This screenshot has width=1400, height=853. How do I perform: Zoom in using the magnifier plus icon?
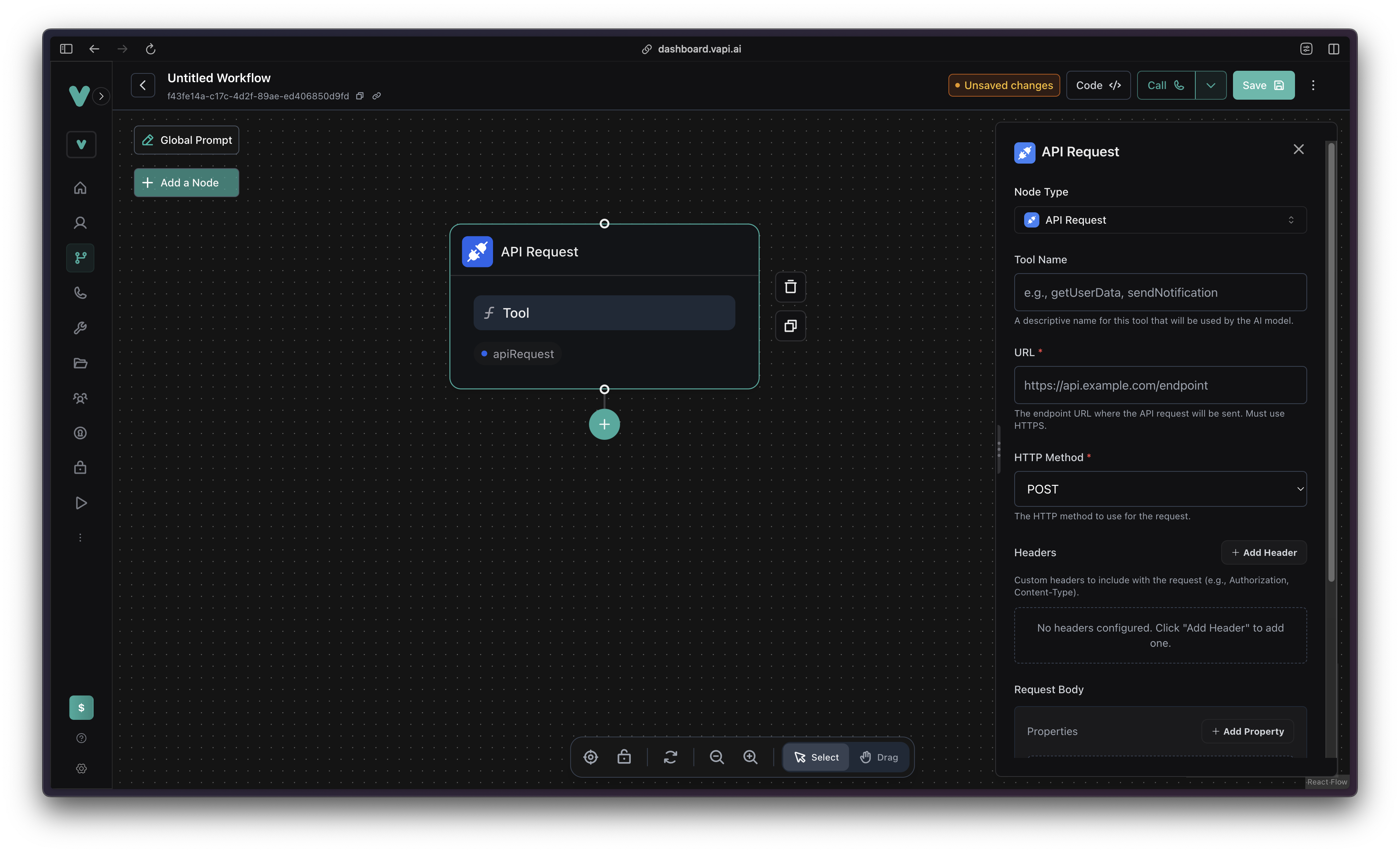[x=750, y=757]
